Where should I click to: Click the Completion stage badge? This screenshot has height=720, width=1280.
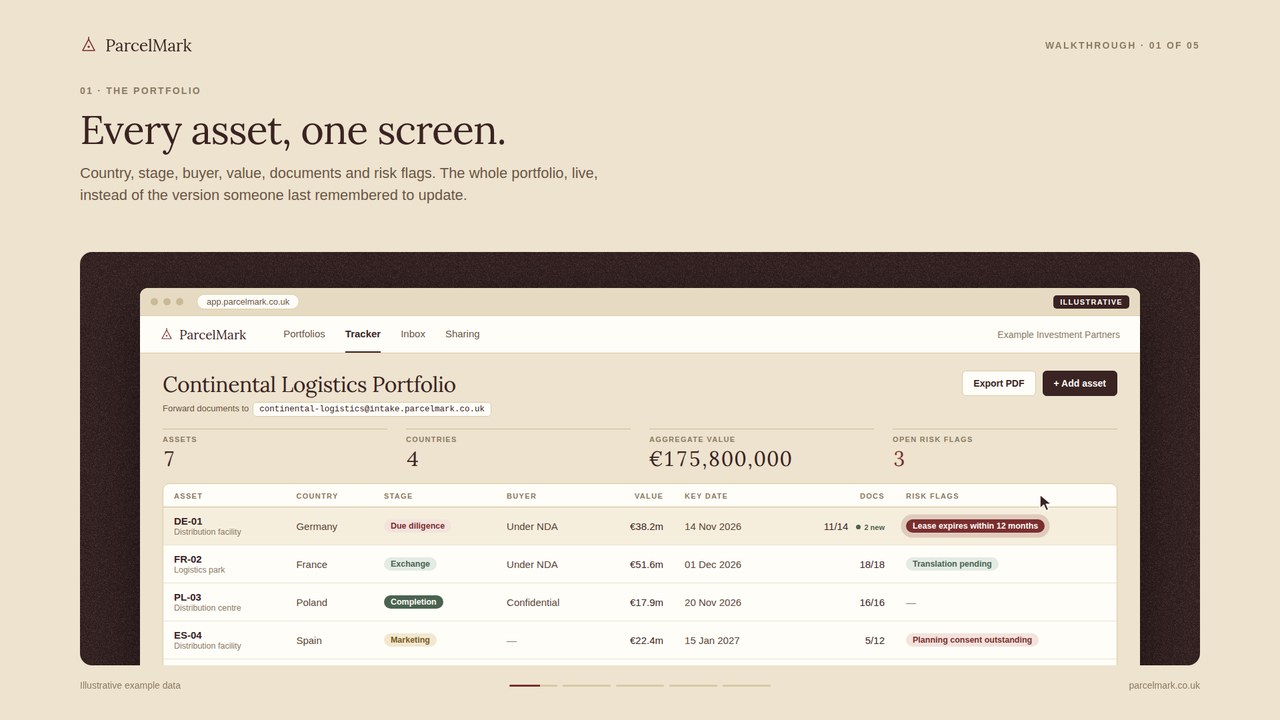(413, 602)
